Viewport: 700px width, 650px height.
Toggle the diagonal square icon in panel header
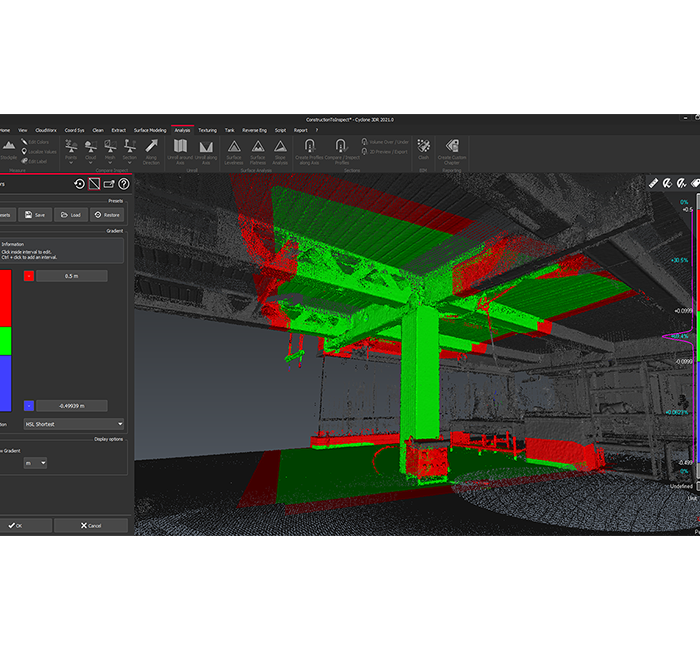tap(94, 184)
